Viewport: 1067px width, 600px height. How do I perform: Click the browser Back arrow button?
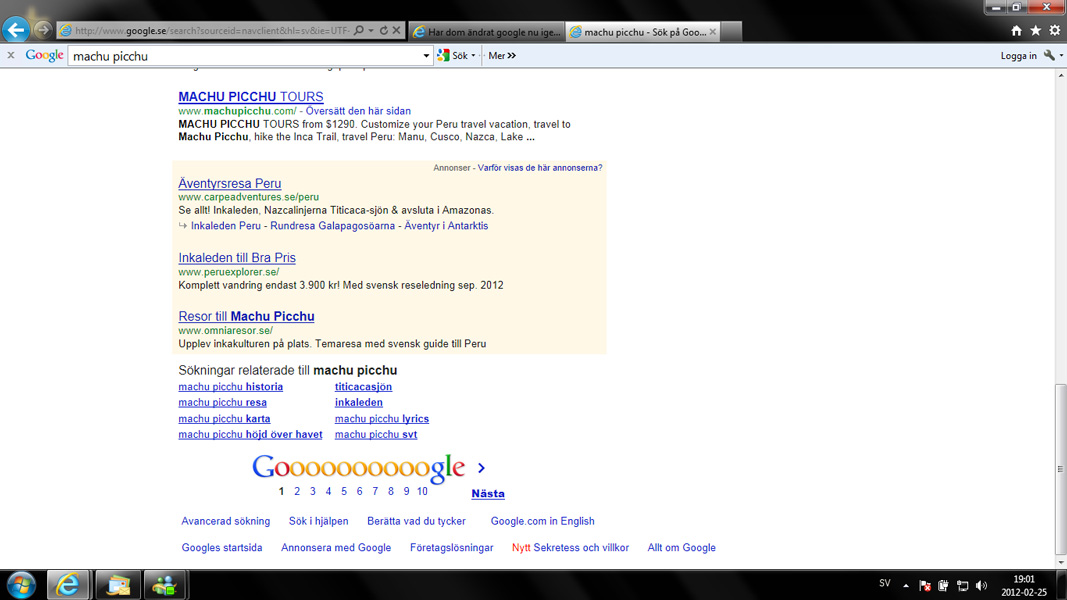16,30
